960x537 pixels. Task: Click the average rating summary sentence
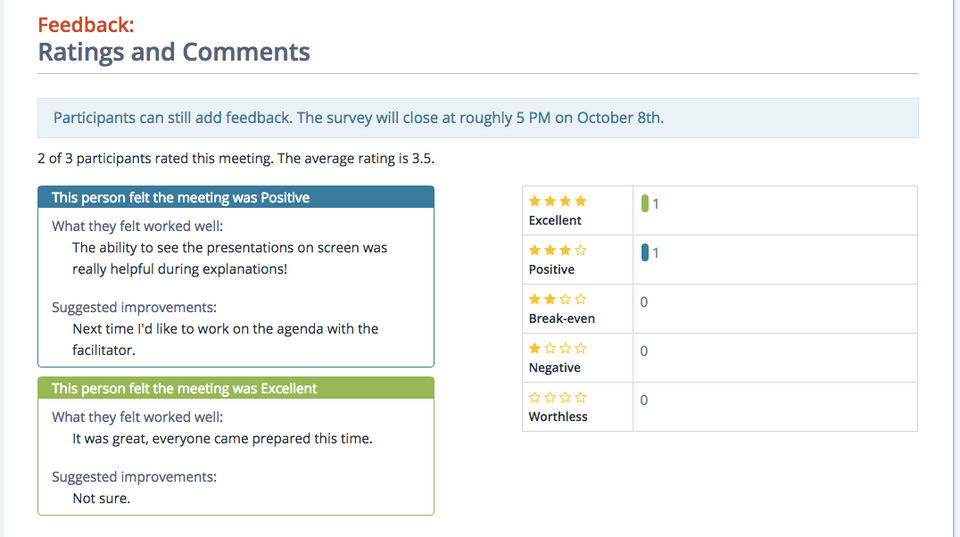coord(236,158)
